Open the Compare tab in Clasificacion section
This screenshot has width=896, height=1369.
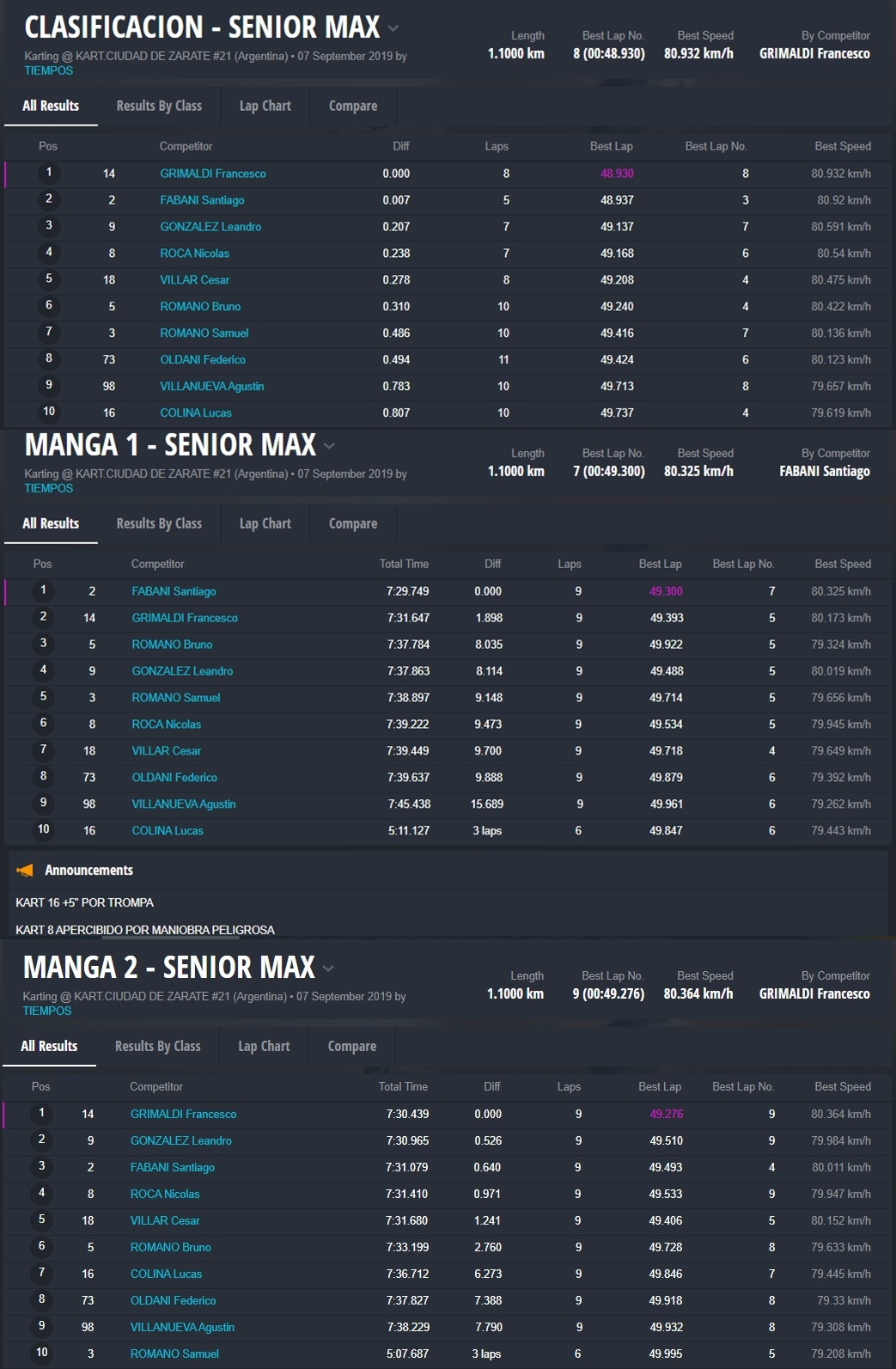tap(352, 106)
